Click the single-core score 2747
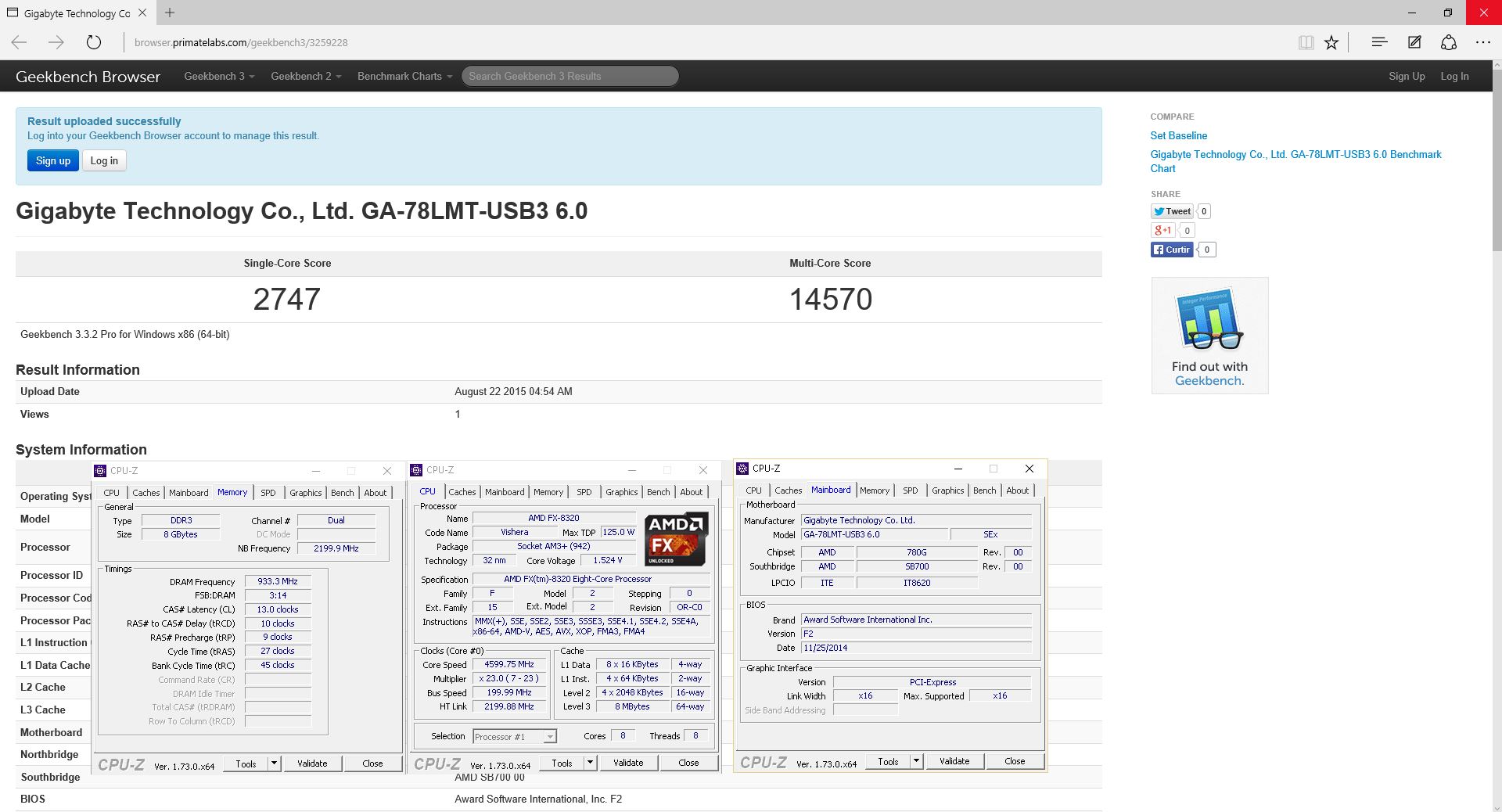 [287, 299]
